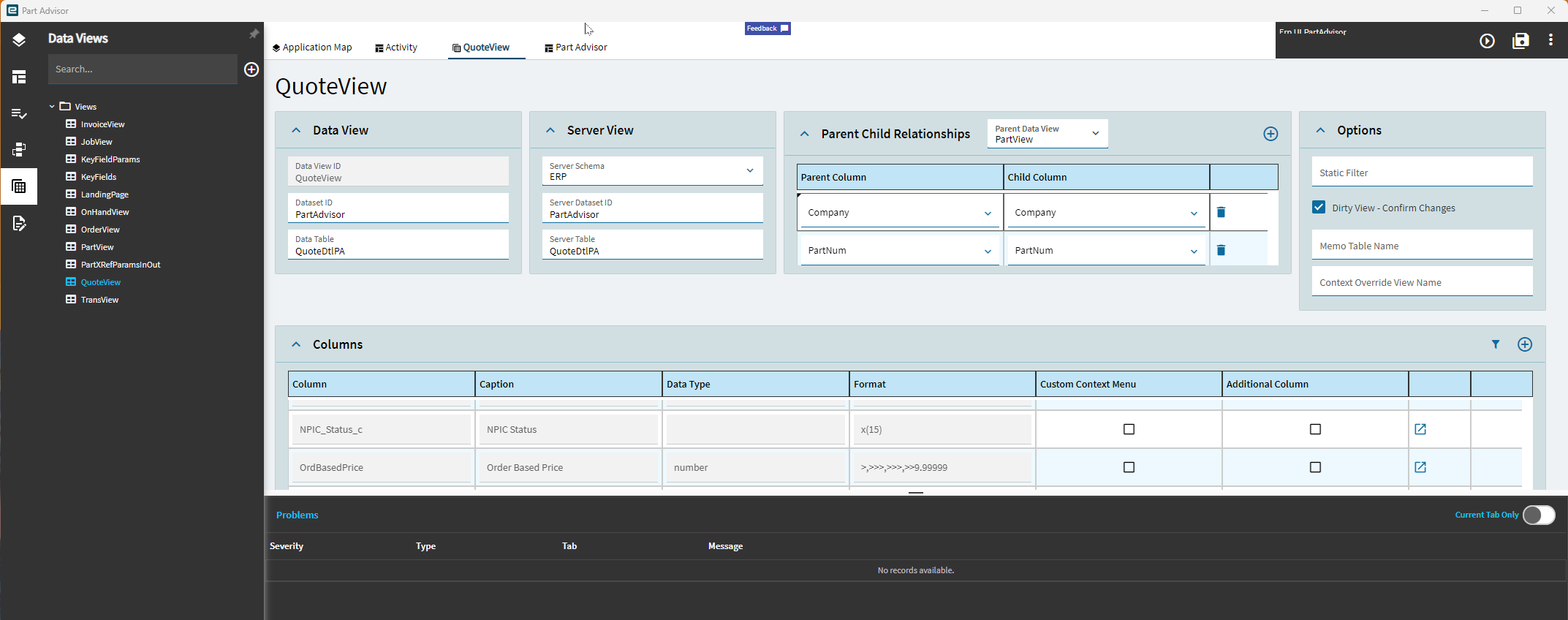Select OrderView in the views tree
The width and height of the screenshot is (1568, 620).
coord(100,230)
